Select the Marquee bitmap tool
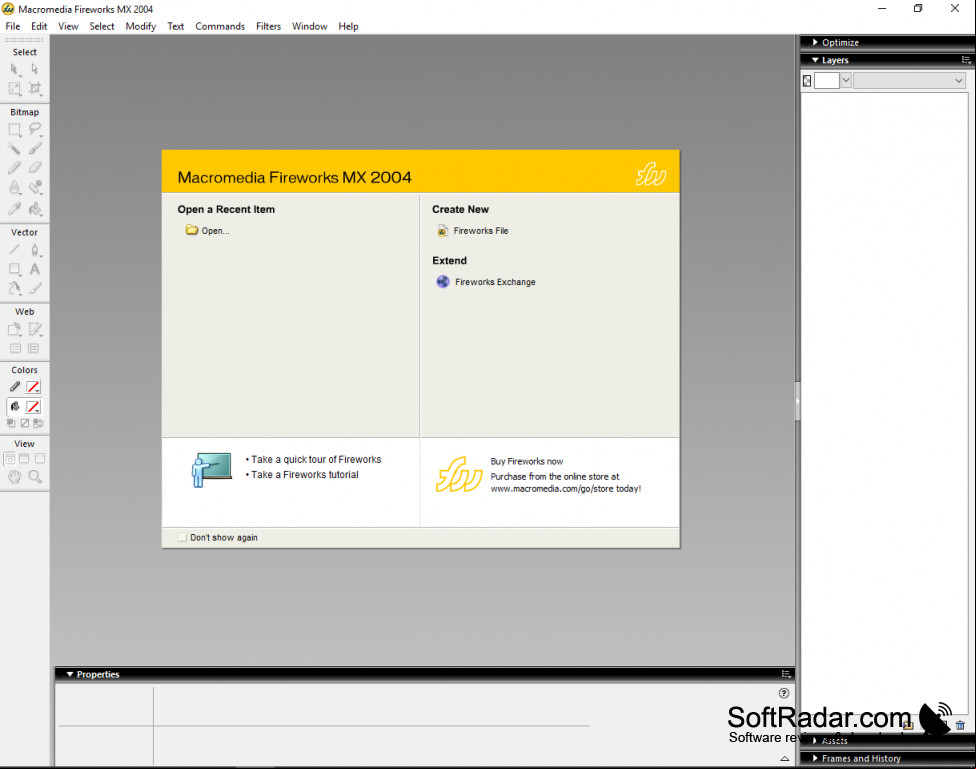This screenshot has height=769, width=976. point(14,130)
